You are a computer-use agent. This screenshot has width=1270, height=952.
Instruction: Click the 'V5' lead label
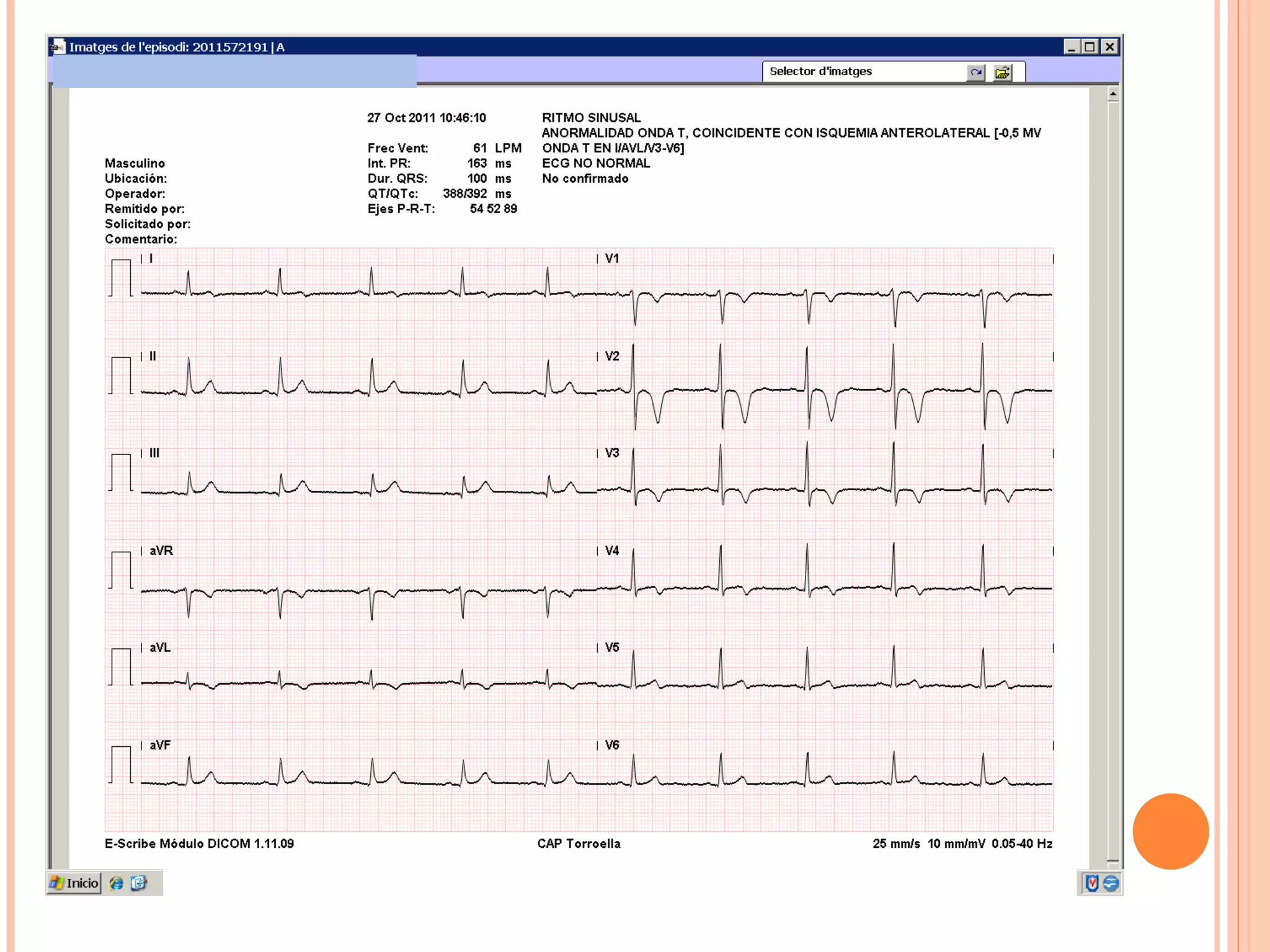[x=612, y=648]
